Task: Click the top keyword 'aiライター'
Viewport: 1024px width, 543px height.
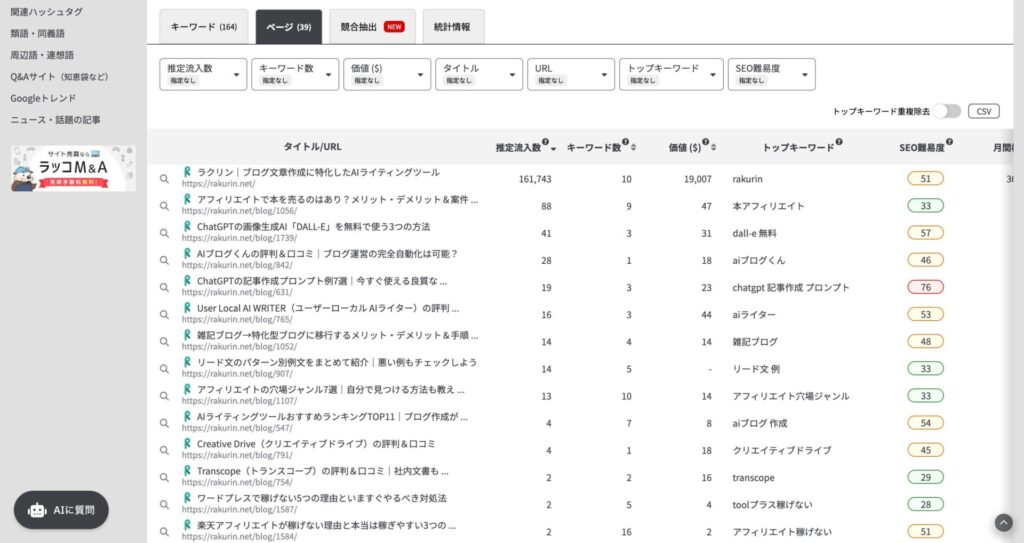Action: tap(754, 314)
